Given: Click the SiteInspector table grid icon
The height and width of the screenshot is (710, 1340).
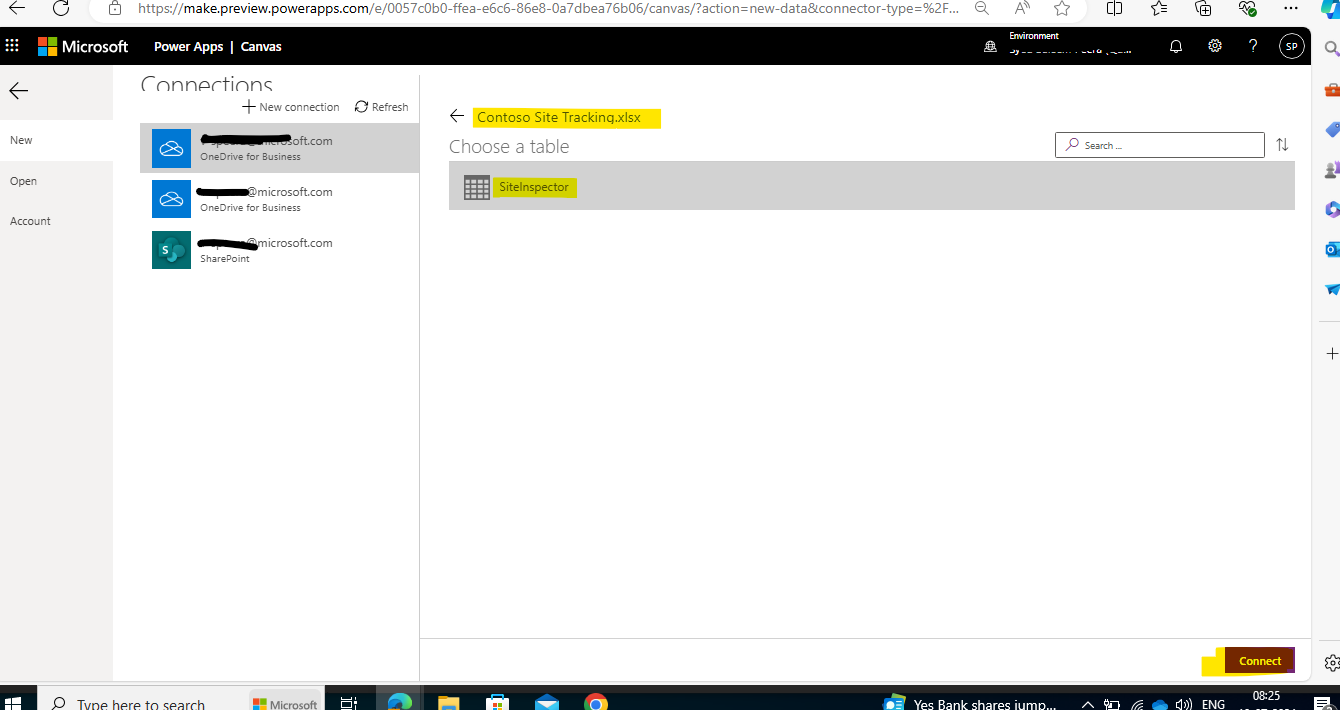Looking at the screenshot, I should coord(477,187).
